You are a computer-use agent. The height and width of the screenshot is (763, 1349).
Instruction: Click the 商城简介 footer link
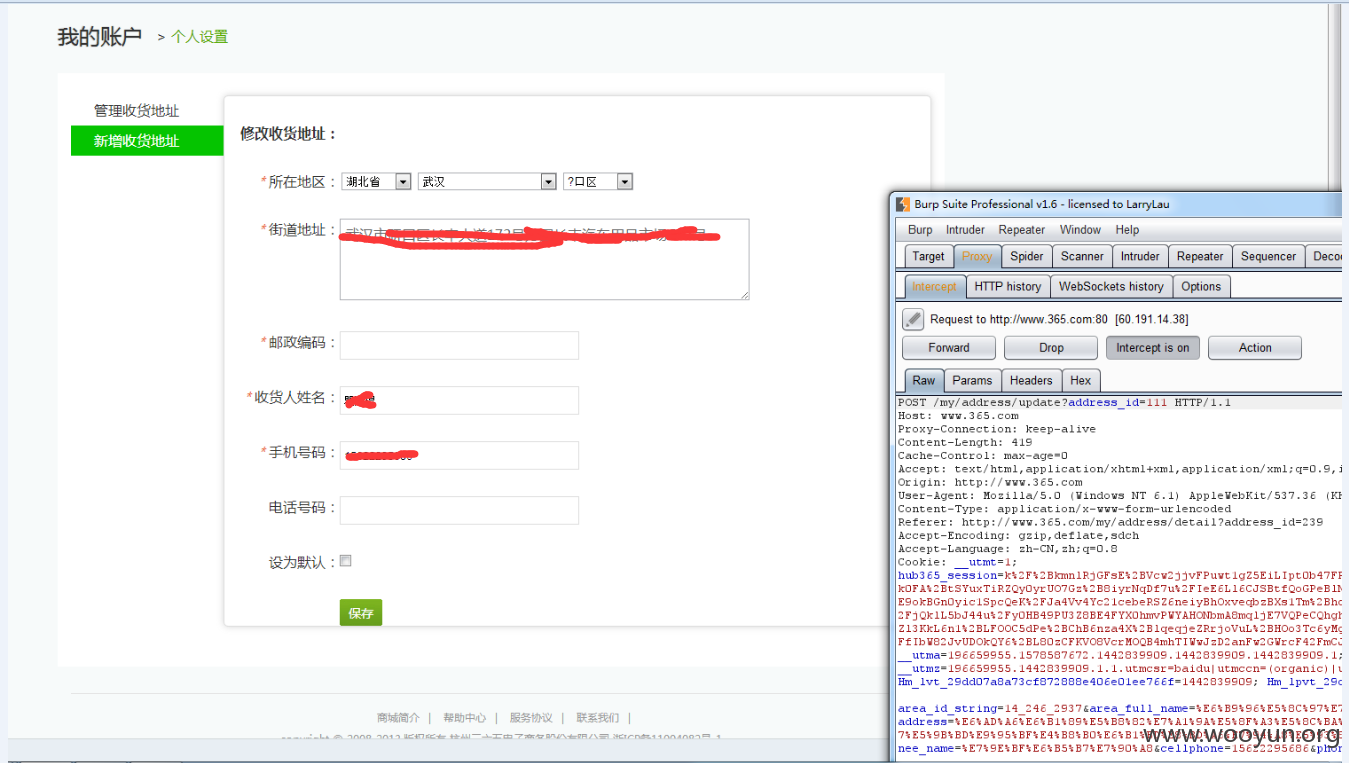coord(398,717)
